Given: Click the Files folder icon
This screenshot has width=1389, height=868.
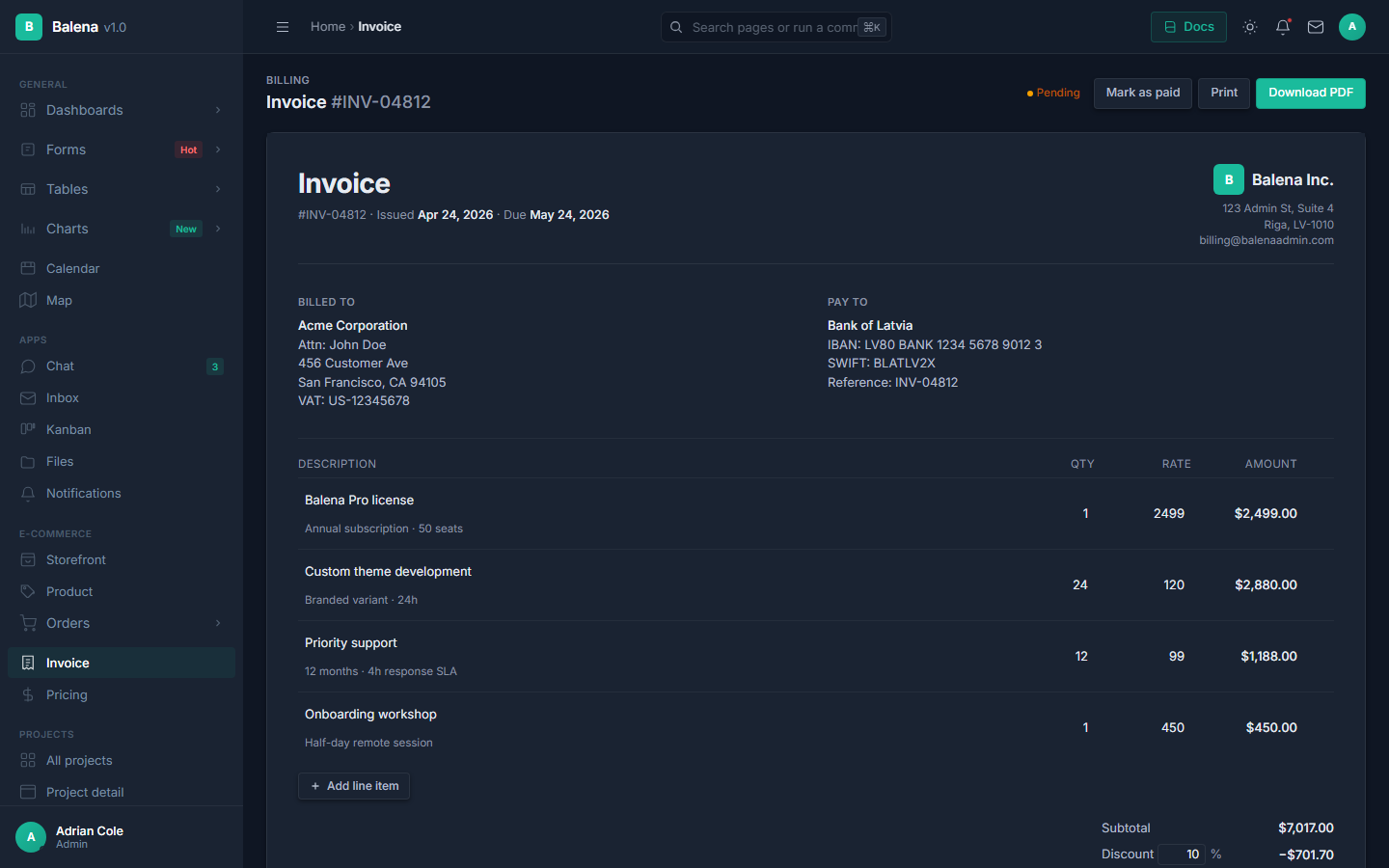Looking at the screenshot, I should [28, 462].
